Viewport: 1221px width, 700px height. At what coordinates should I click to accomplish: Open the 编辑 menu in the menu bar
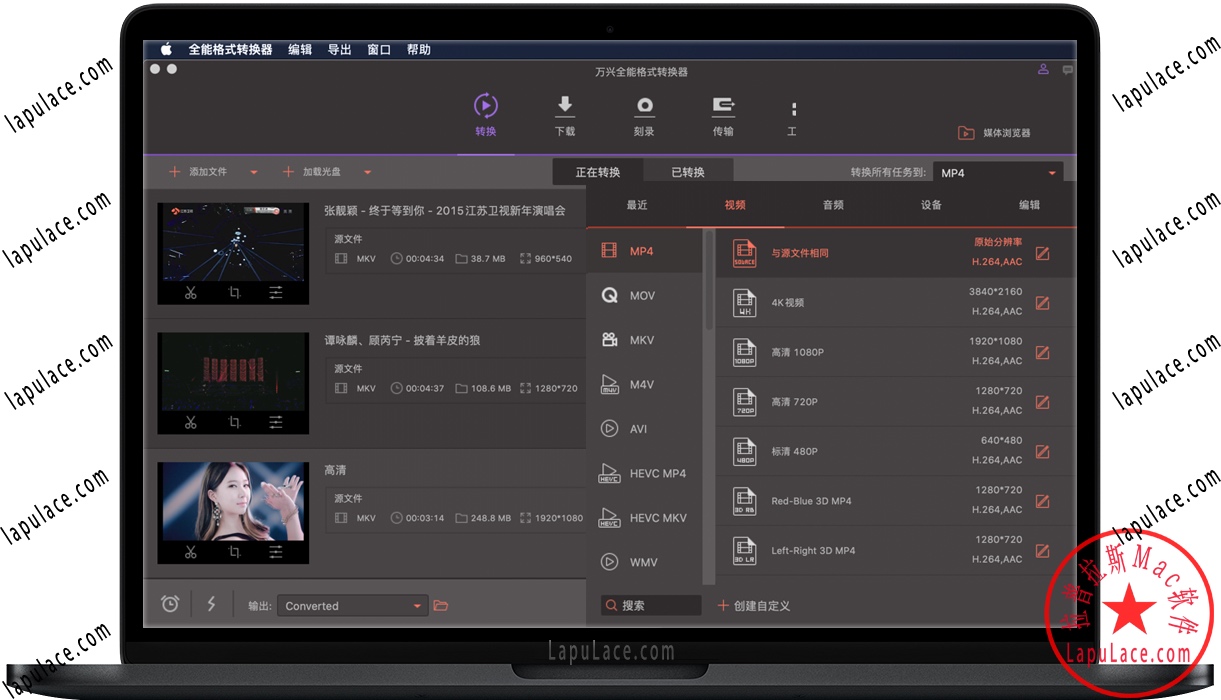[300, 48]
